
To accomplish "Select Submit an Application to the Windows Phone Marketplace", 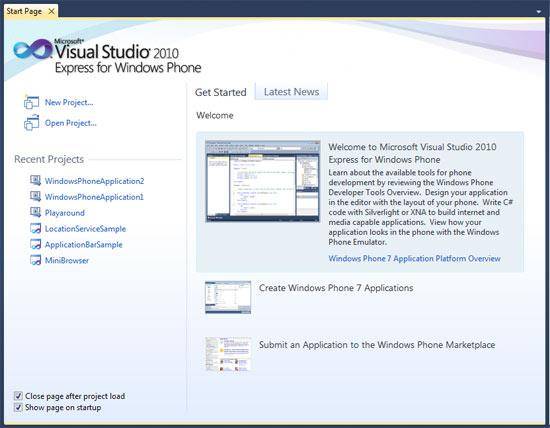I will pos(377,345).
